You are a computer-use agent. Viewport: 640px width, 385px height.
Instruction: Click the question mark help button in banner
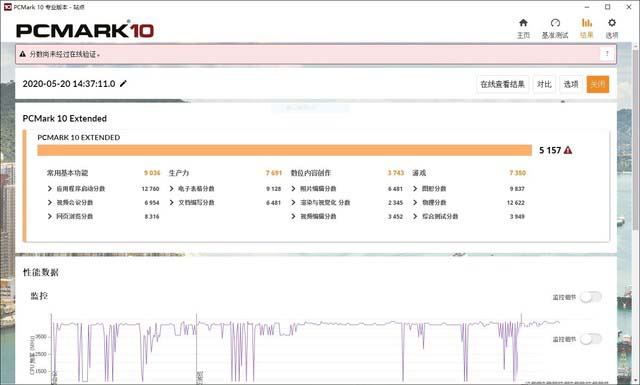(x=607, y=53)
